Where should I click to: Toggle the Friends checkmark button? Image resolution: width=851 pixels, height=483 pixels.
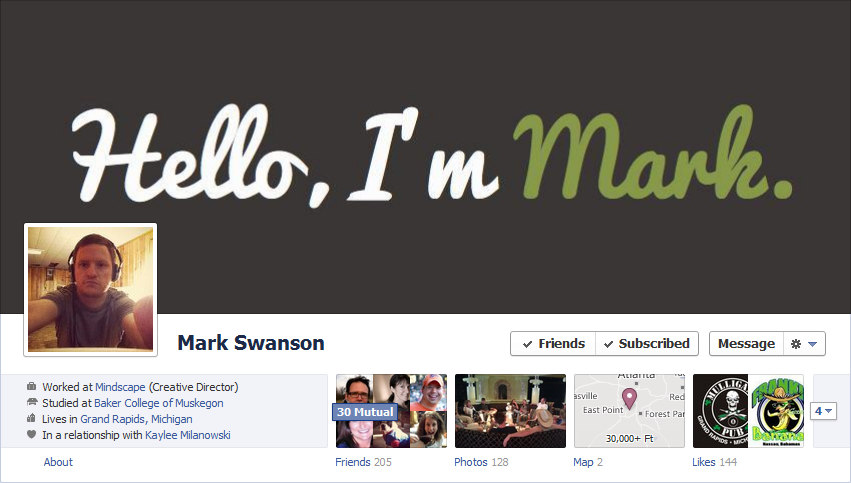(x=553, y=344)
